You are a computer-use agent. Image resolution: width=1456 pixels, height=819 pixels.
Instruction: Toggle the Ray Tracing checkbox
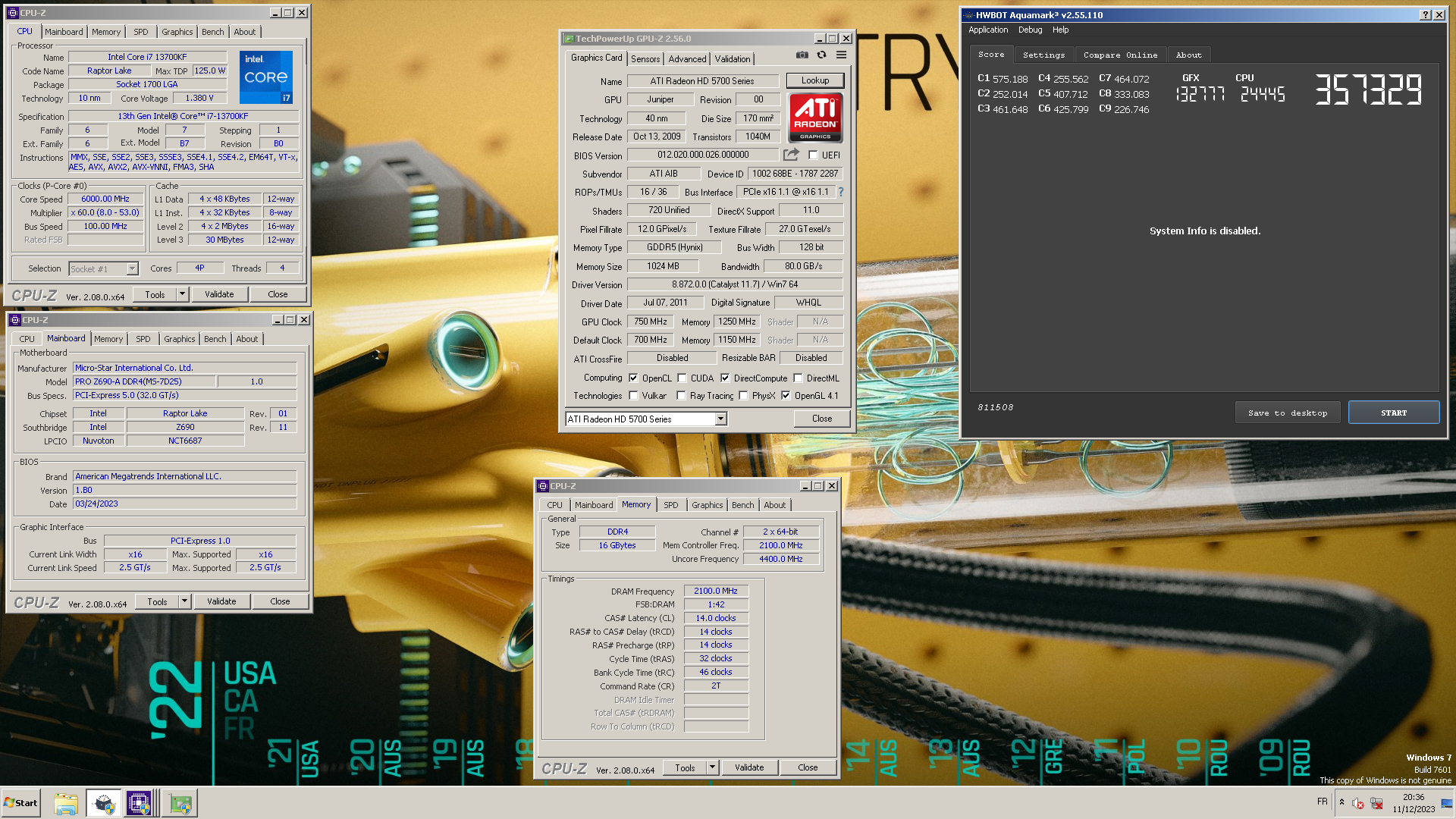pyautogui.click(x=681, y=395)
